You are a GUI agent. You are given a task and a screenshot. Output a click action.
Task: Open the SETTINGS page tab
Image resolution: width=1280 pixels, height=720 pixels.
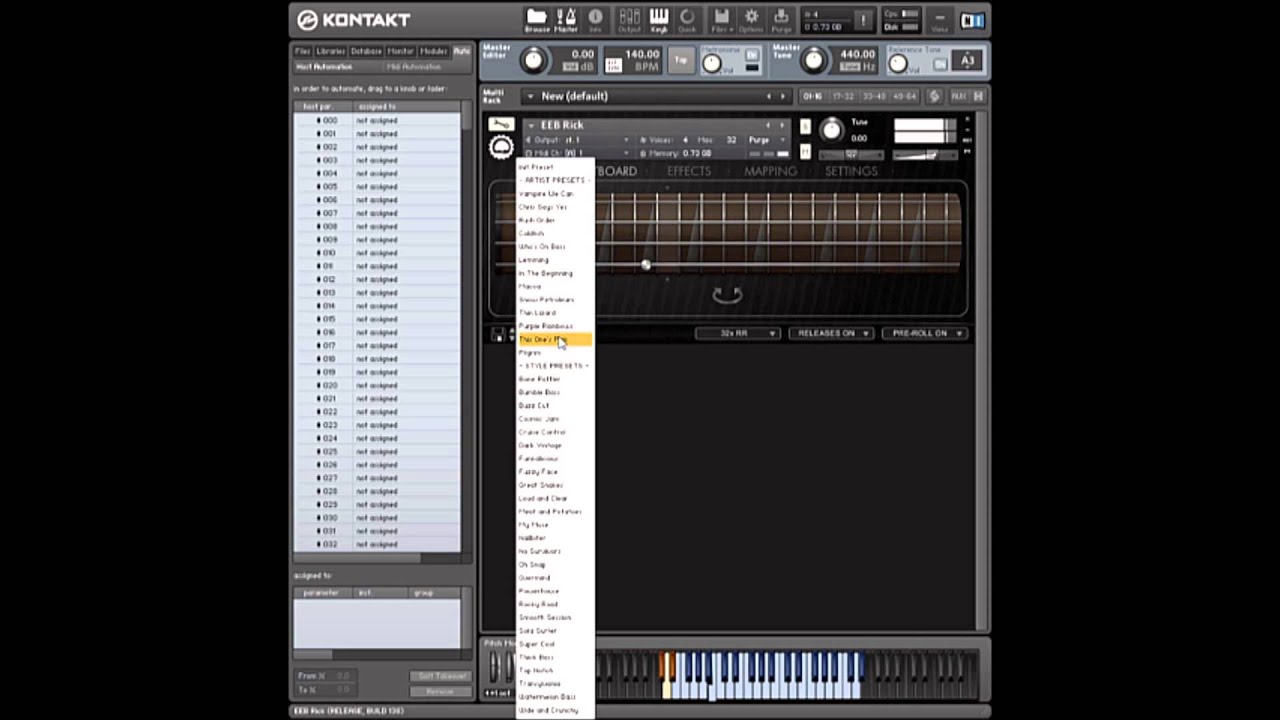[851, 171]
